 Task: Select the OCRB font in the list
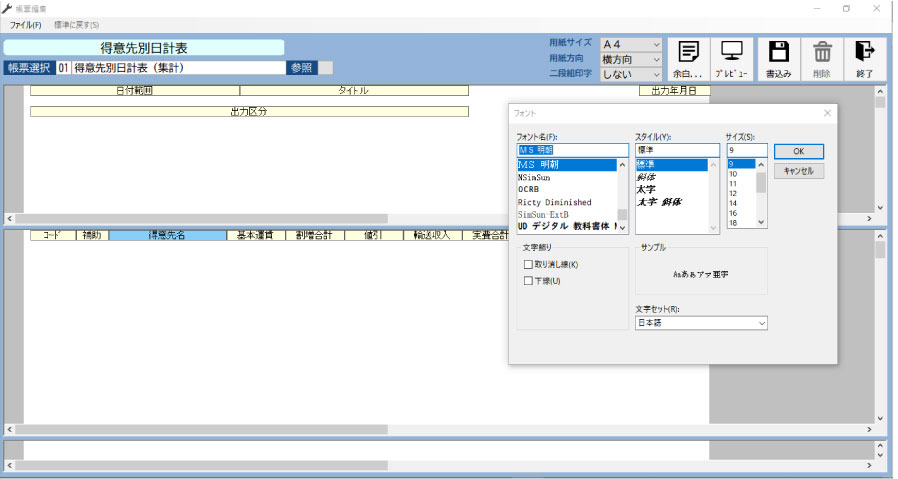tap(529, 189)
